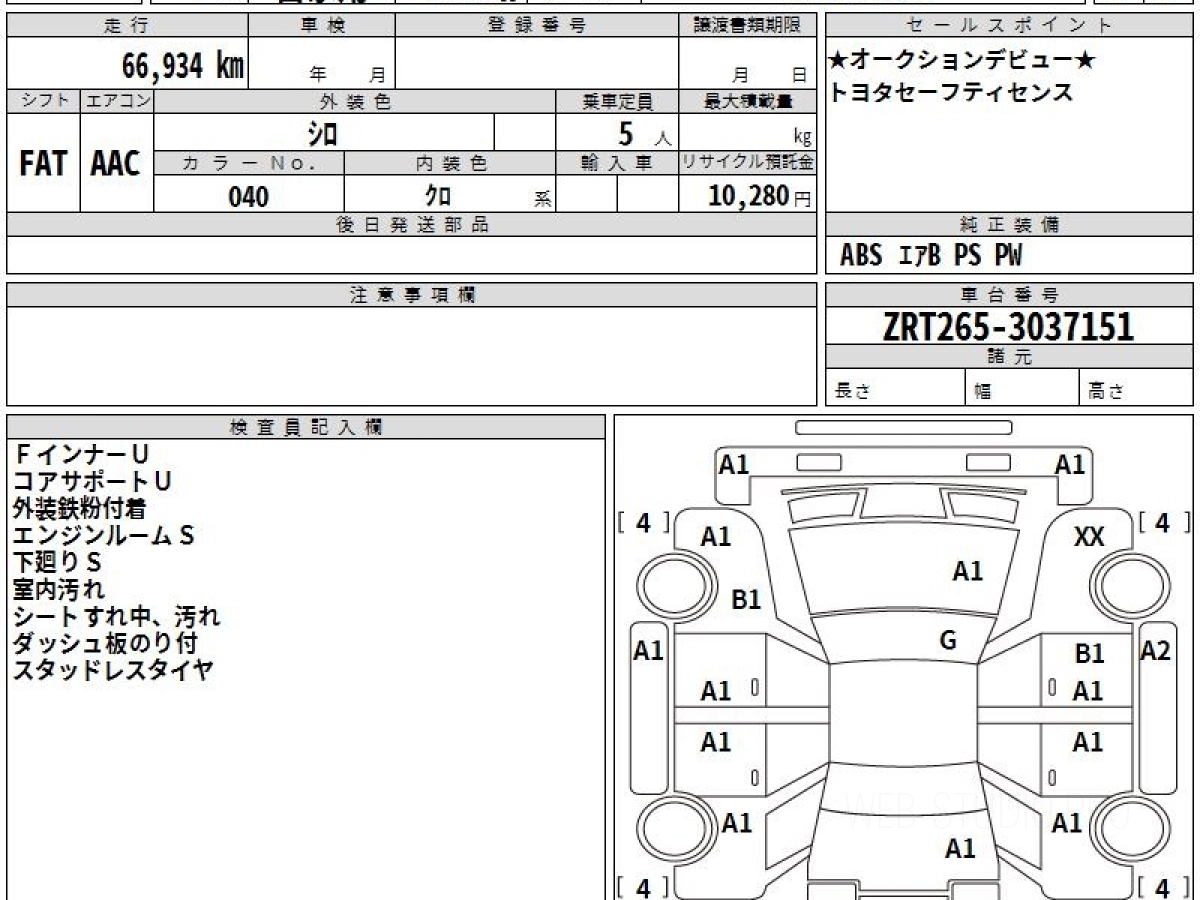Click the 諸元 header

[x=1010, y=357]
